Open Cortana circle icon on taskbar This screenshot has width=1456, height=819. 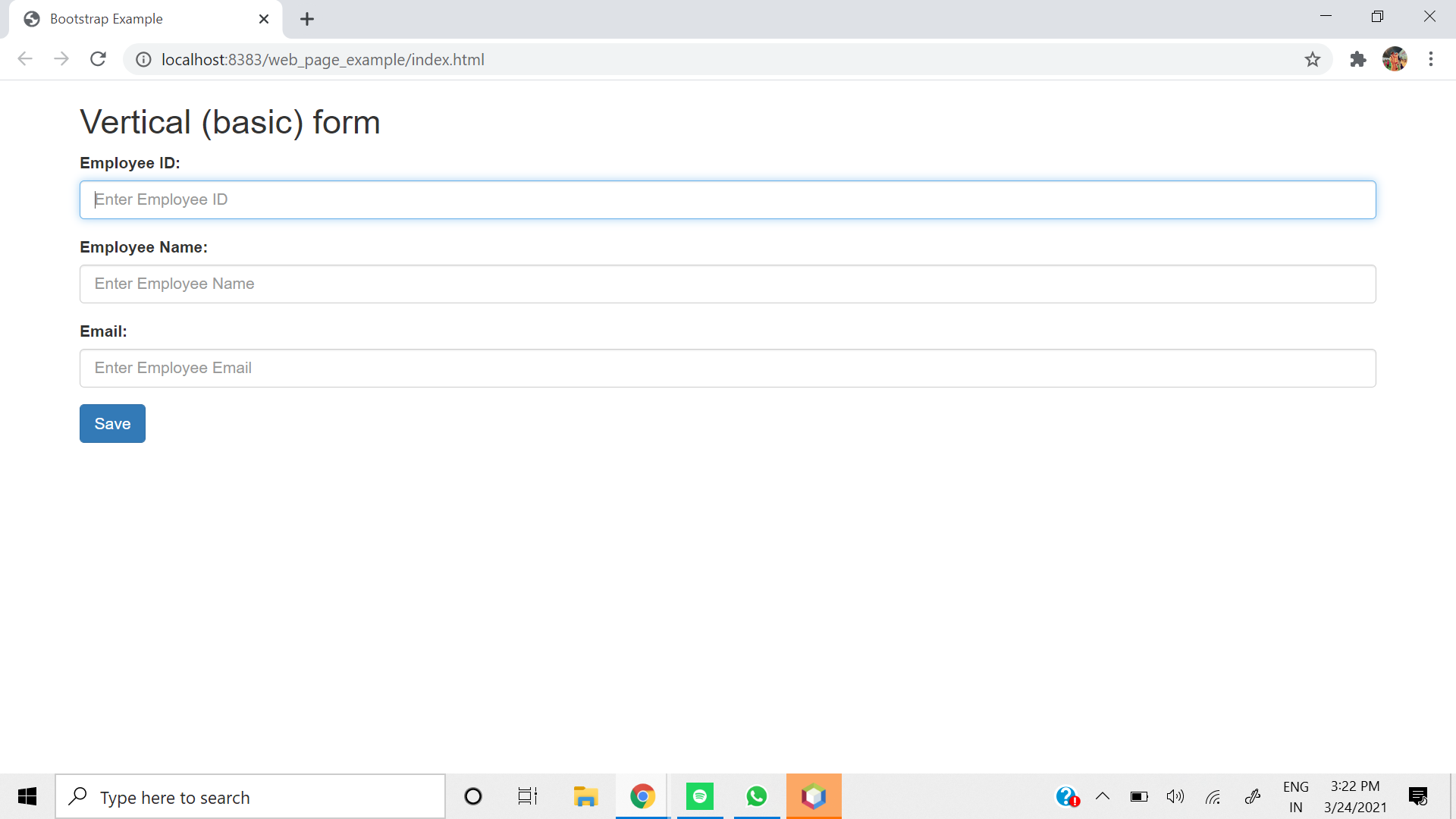[x=473, y=796]
